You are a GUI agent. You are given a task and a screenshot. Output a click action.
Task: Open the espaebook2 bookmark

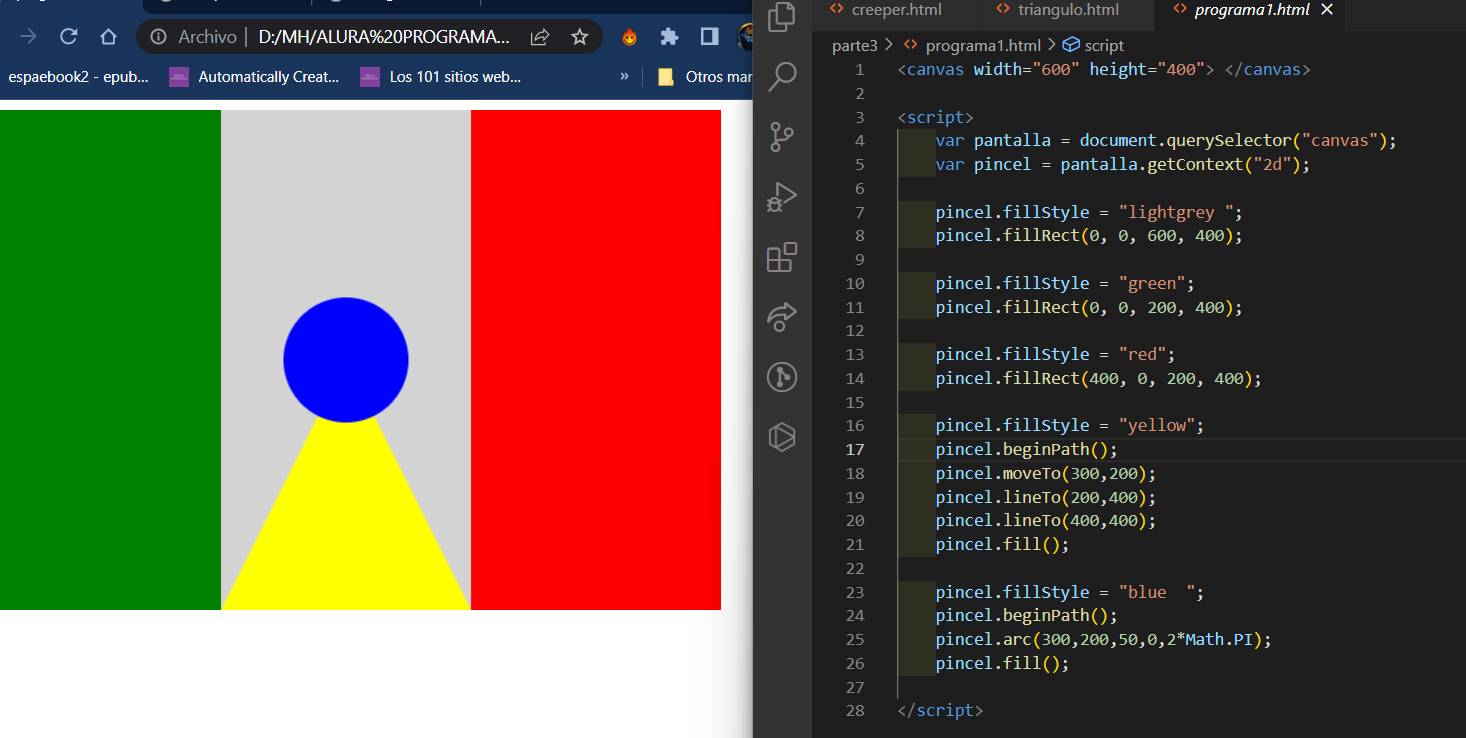pos(78,76)
